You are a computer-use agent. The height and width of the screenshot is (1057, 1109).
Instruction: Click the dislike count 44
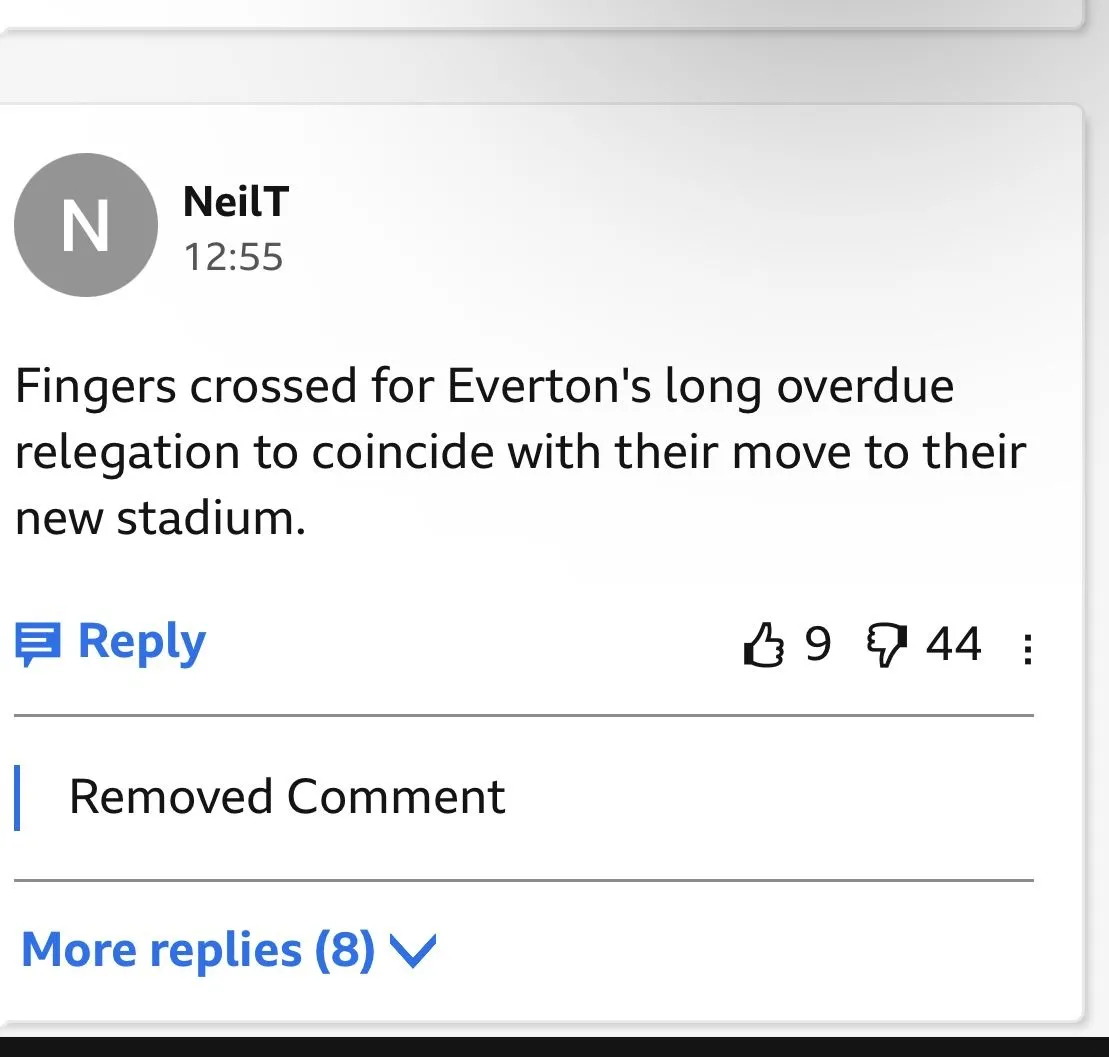[x=953, y=644]
